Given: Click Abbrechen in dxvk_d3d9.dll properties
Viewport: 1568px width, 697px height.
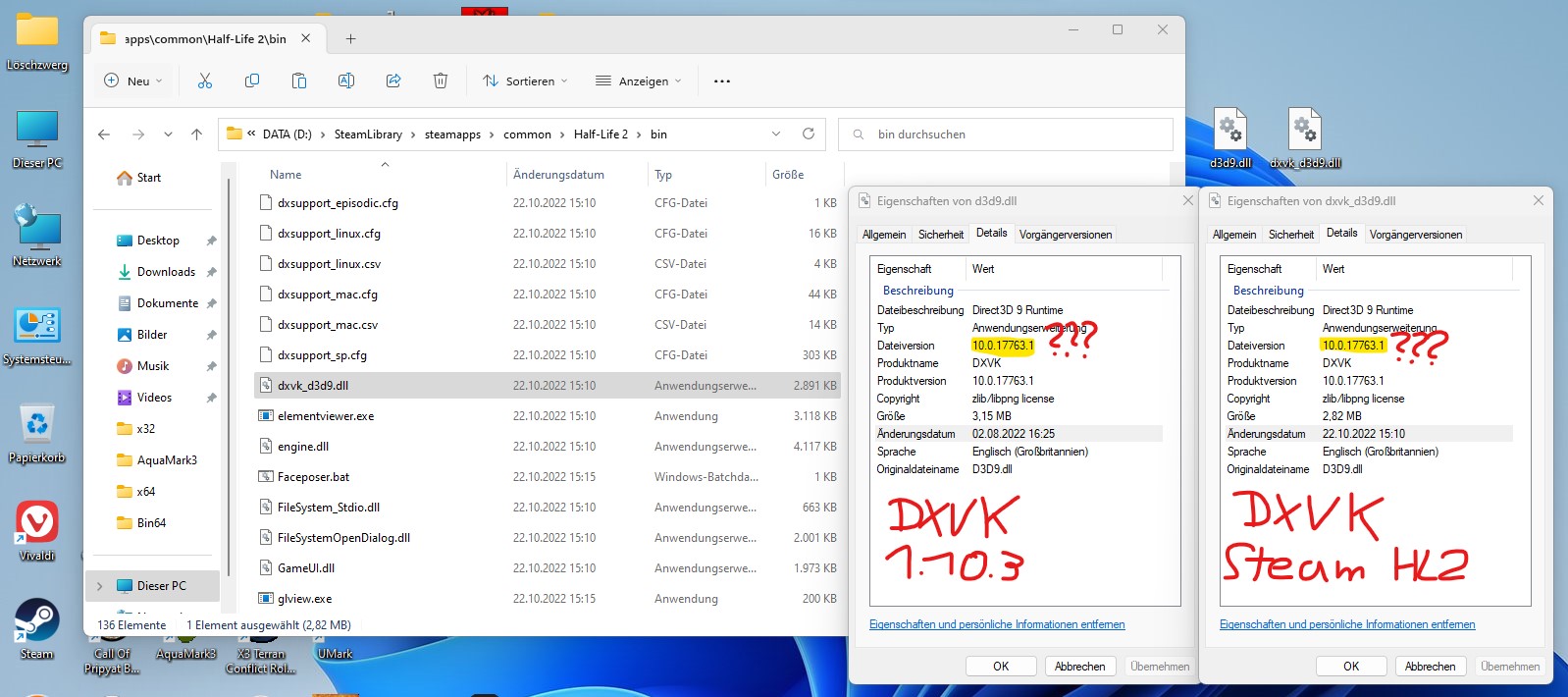Looking at the screenshot, I should tap(1430, 667).
